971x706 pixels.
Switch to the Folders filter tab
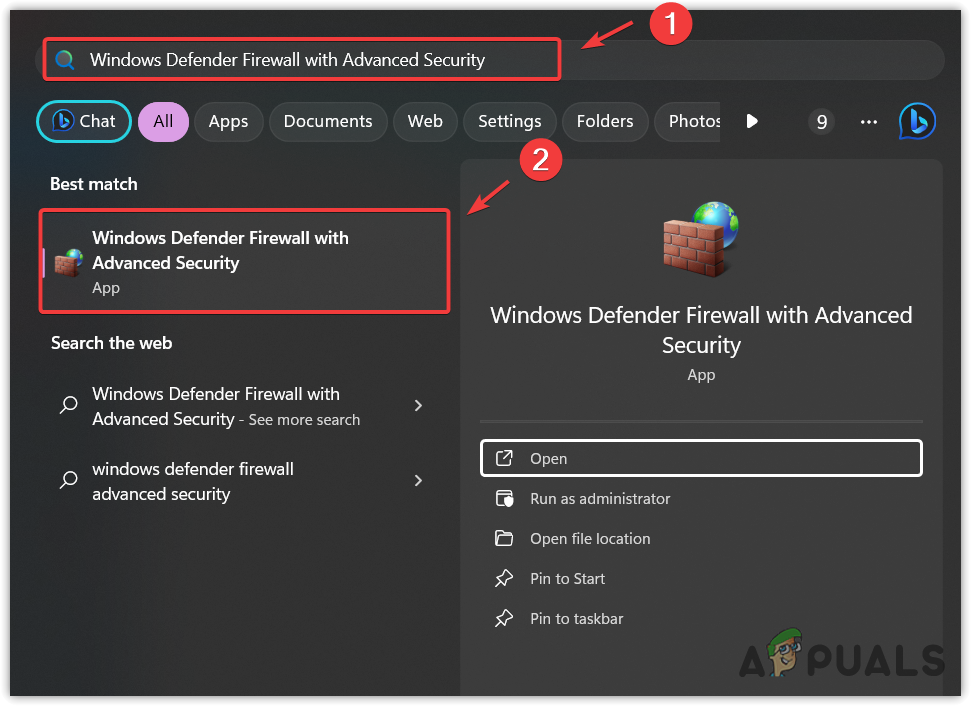tap(605, 121)
